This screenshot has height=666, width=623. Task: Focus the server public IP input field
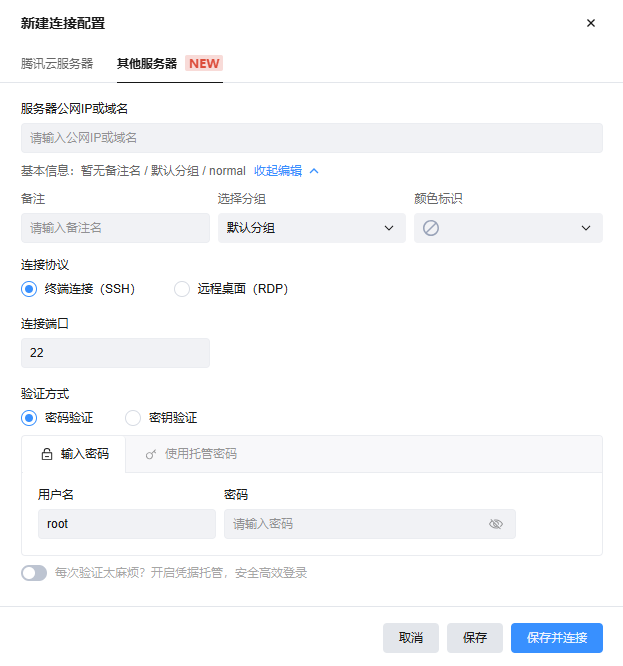pyautogui.click(x=311, y=138)
